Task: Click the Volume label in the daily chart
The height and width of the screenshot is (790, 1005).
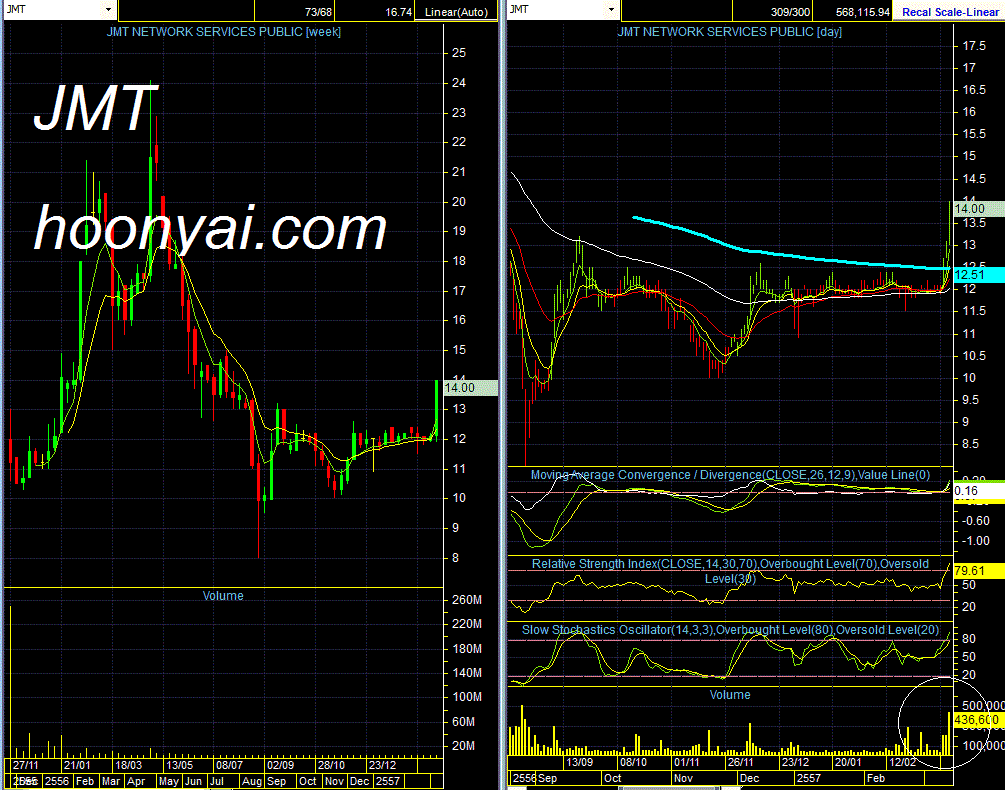Action: tap(730, 695)
